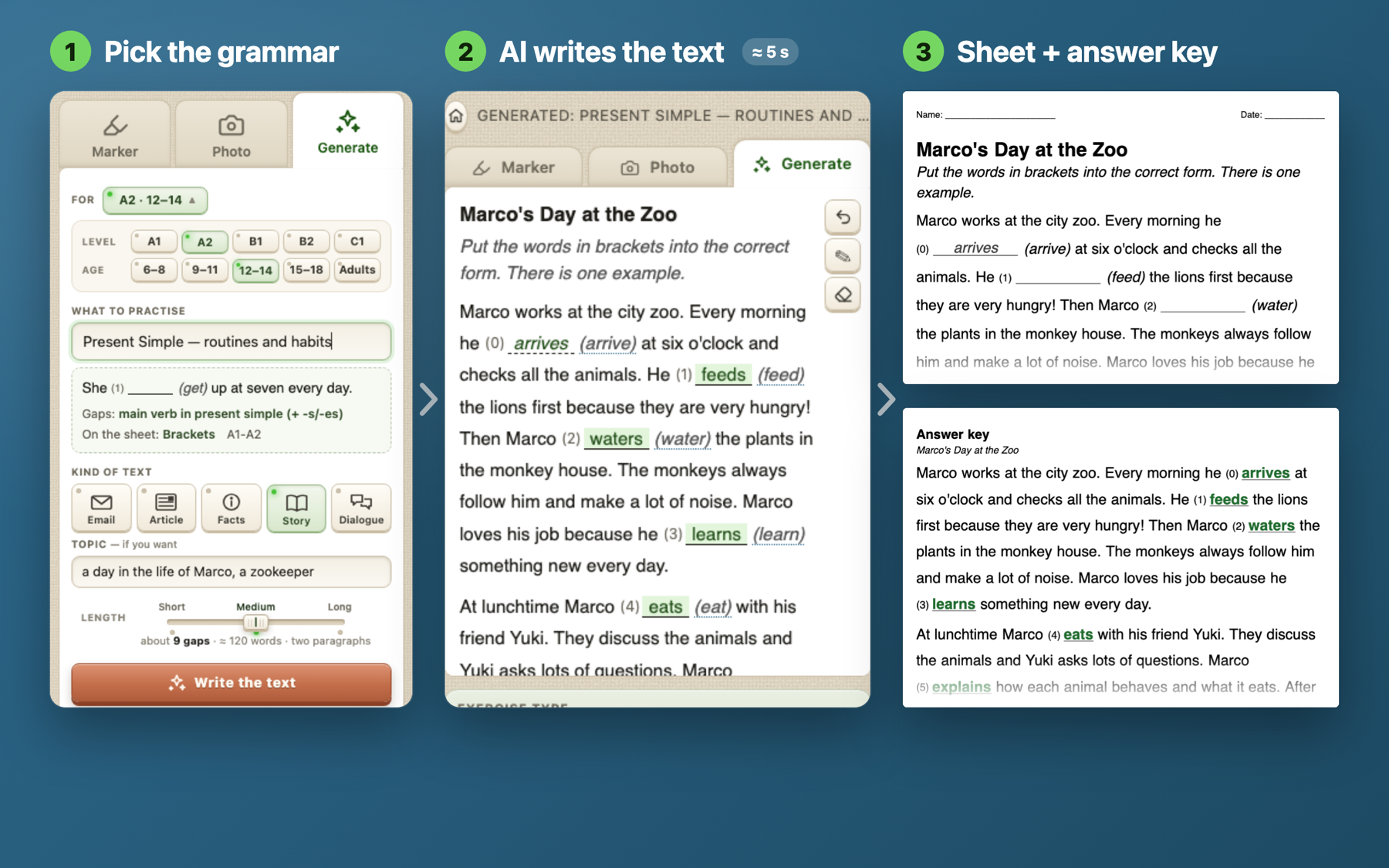The width and height of the screenshot is (1389, 868).
Task: Click the Topic field about Marco the zookeeper
Action: [x=231, y=572]
